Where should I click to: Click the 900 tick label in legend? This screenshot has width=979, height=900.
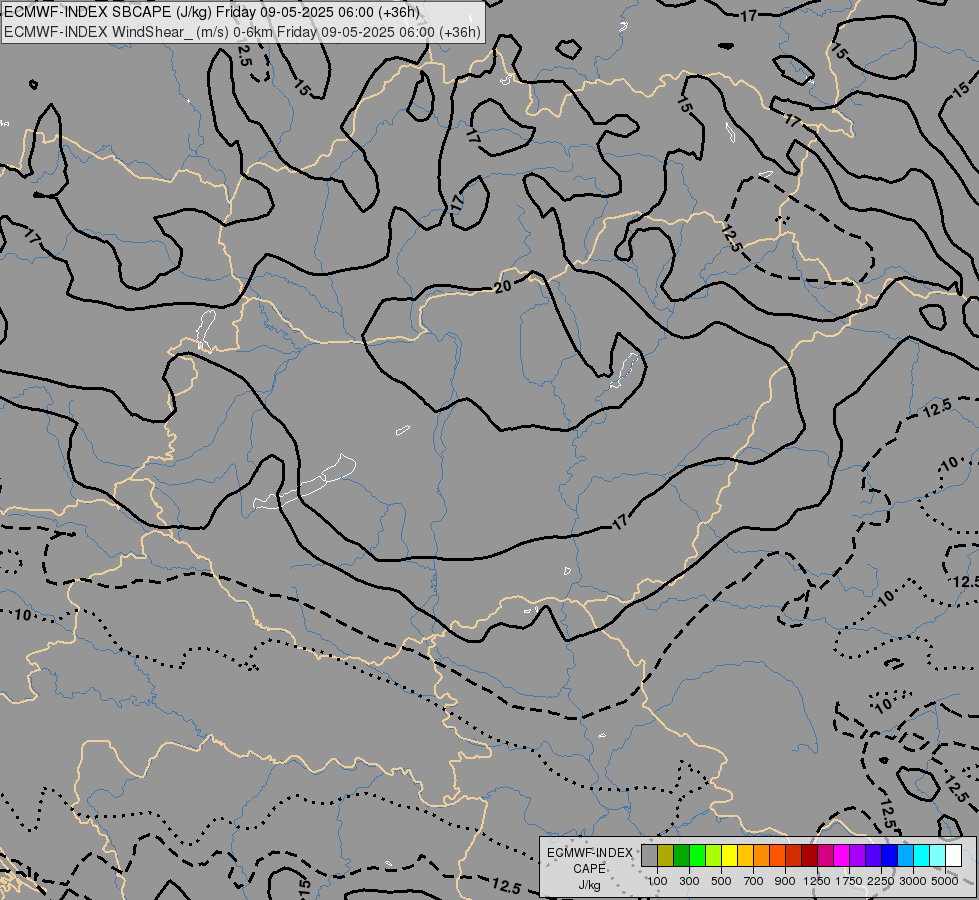coord(785,881)
